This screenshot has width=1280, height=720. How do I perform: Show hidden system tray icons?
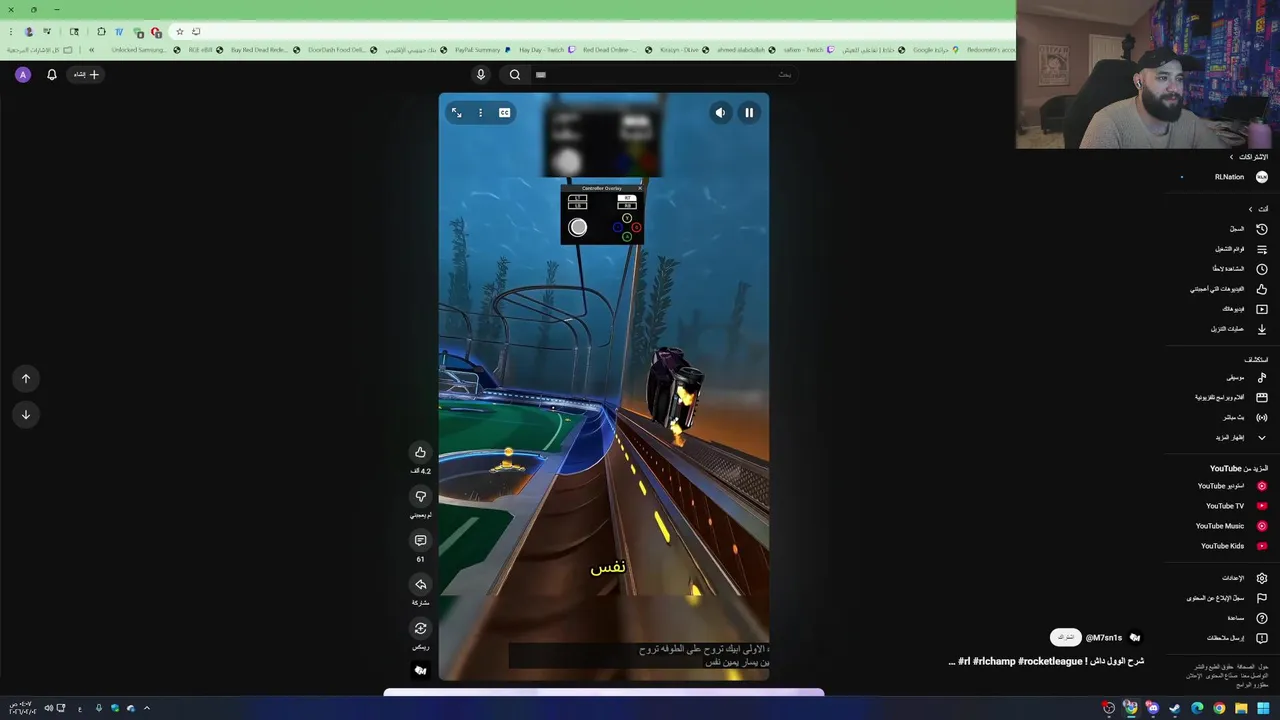pyautogui.click(x=146, y=708)
